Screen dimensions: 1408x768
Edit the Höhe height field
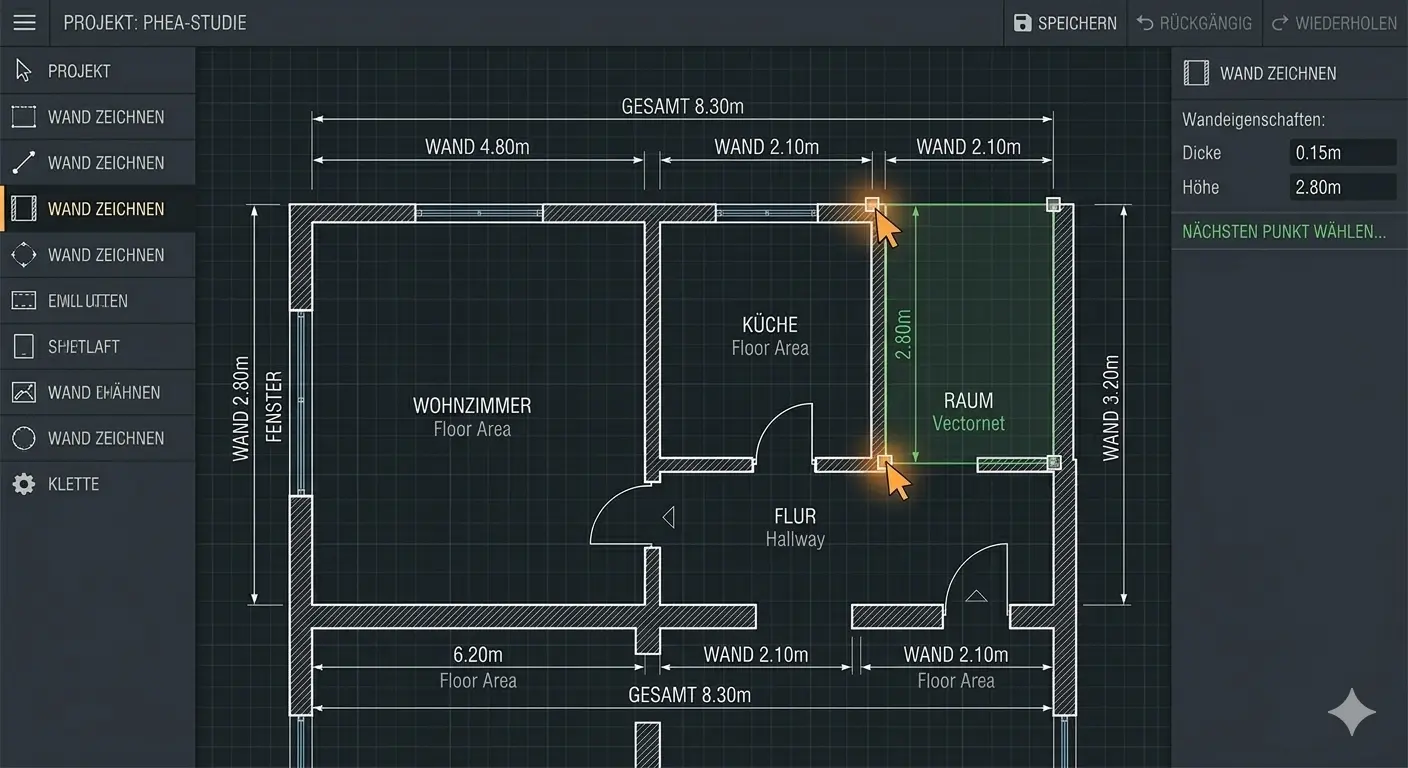coord(1342,187)
